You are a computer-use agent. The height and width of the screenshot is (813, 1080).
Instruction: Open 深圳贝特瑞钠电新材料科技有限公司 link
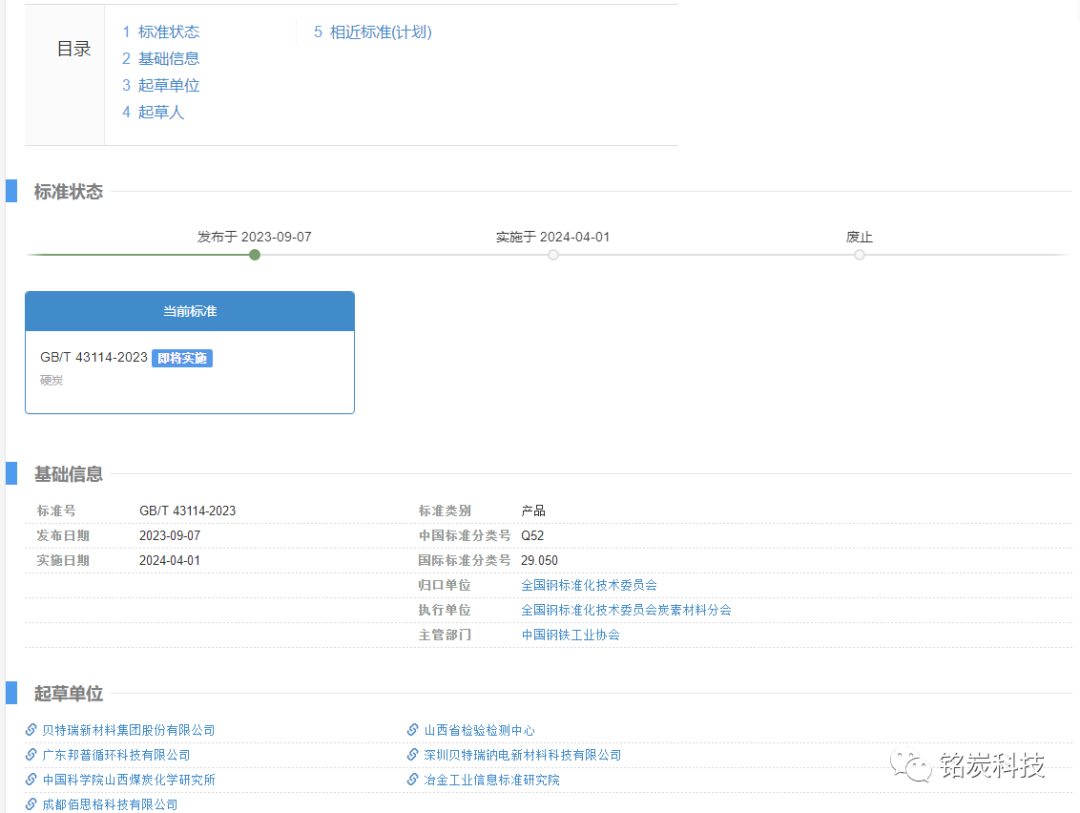[523, 755]
